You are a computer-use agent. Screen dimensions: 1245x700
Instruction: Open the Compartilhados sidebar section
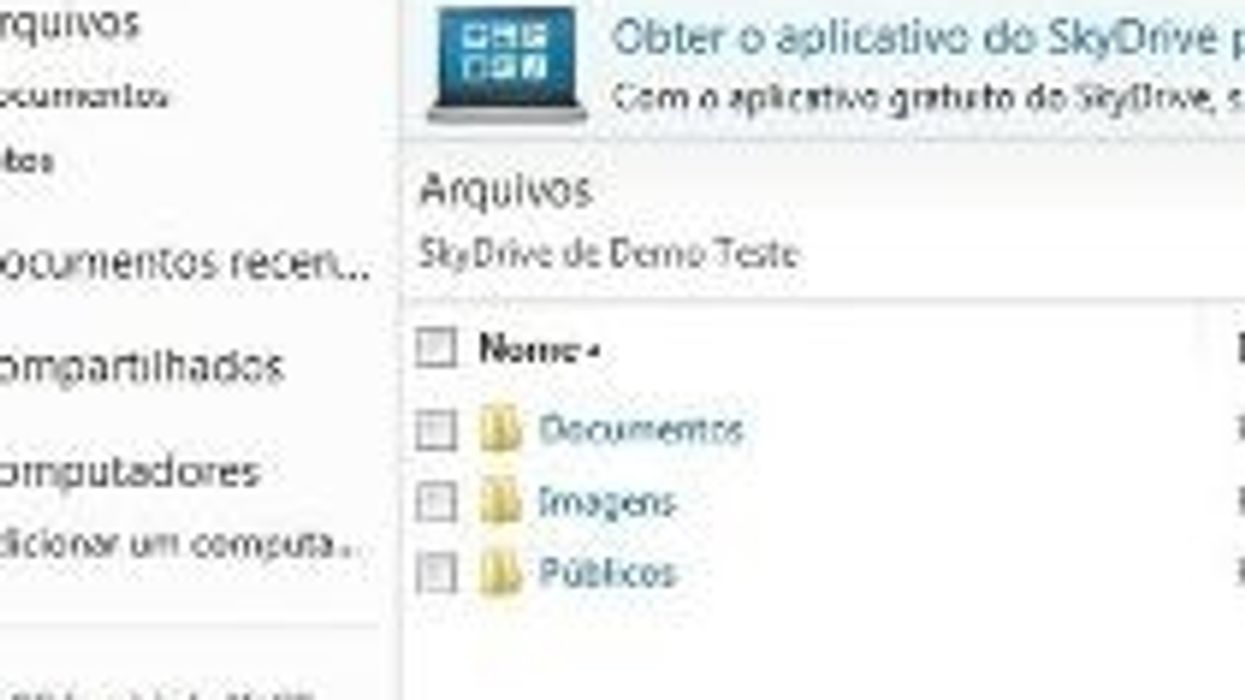(x=142, y=367)
